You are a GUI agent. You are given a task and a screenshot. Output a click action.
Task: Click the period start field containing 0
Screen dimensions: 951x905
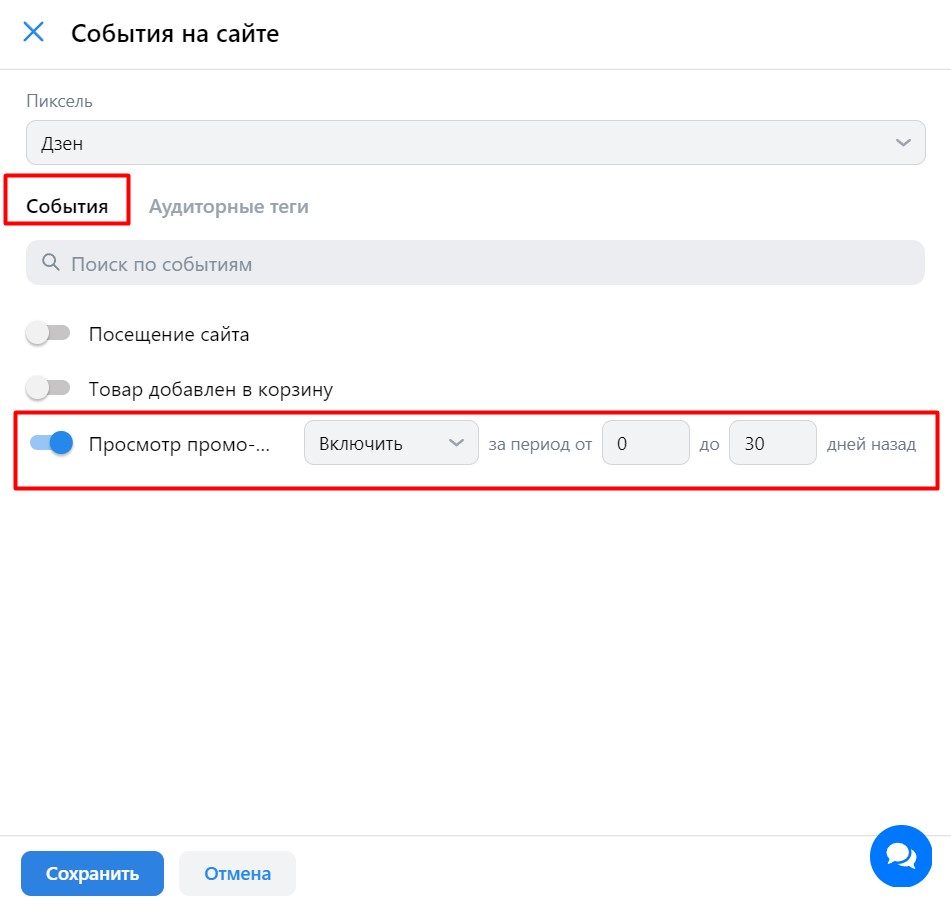pos(645,443)
